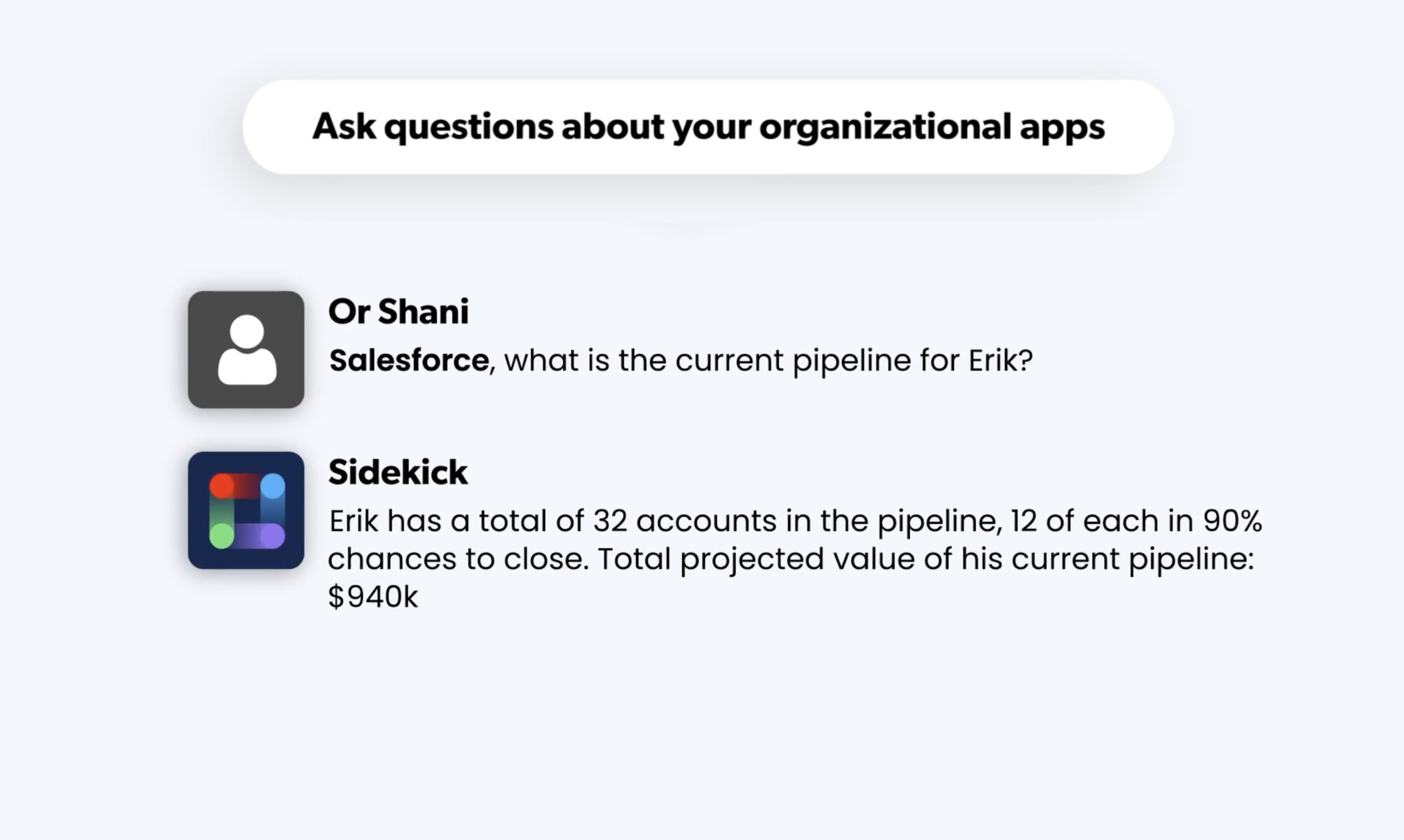Open the Or Shani sender name
This screenshot has height=840, width=1404.
399,311
